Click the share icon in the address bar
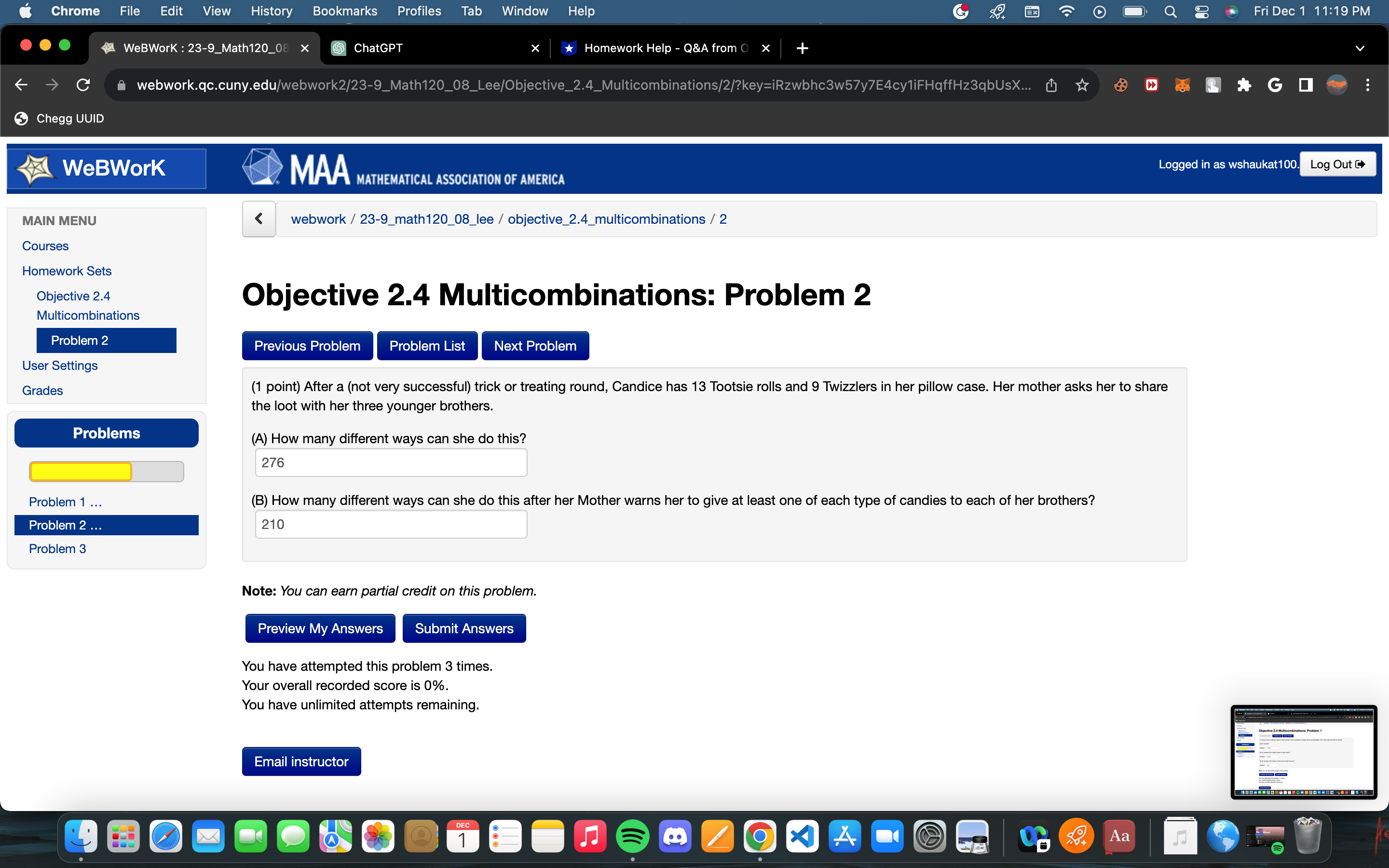This screenshot has height=868, width=1389. tap(1050, 84)
